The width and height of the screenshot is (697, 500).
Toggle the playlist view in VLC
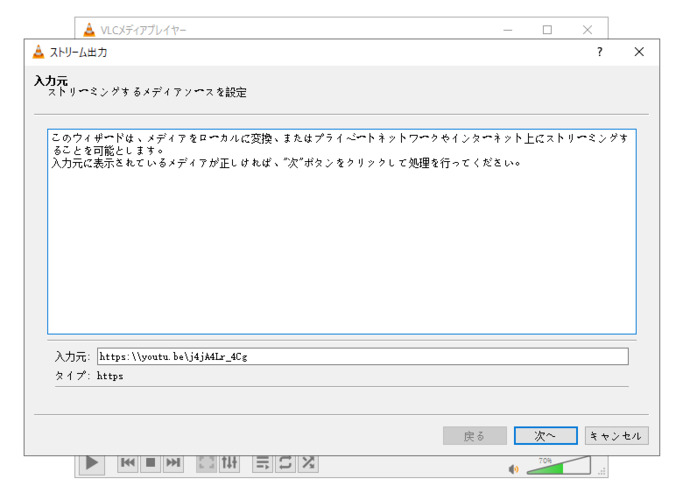tap(263, 463)
